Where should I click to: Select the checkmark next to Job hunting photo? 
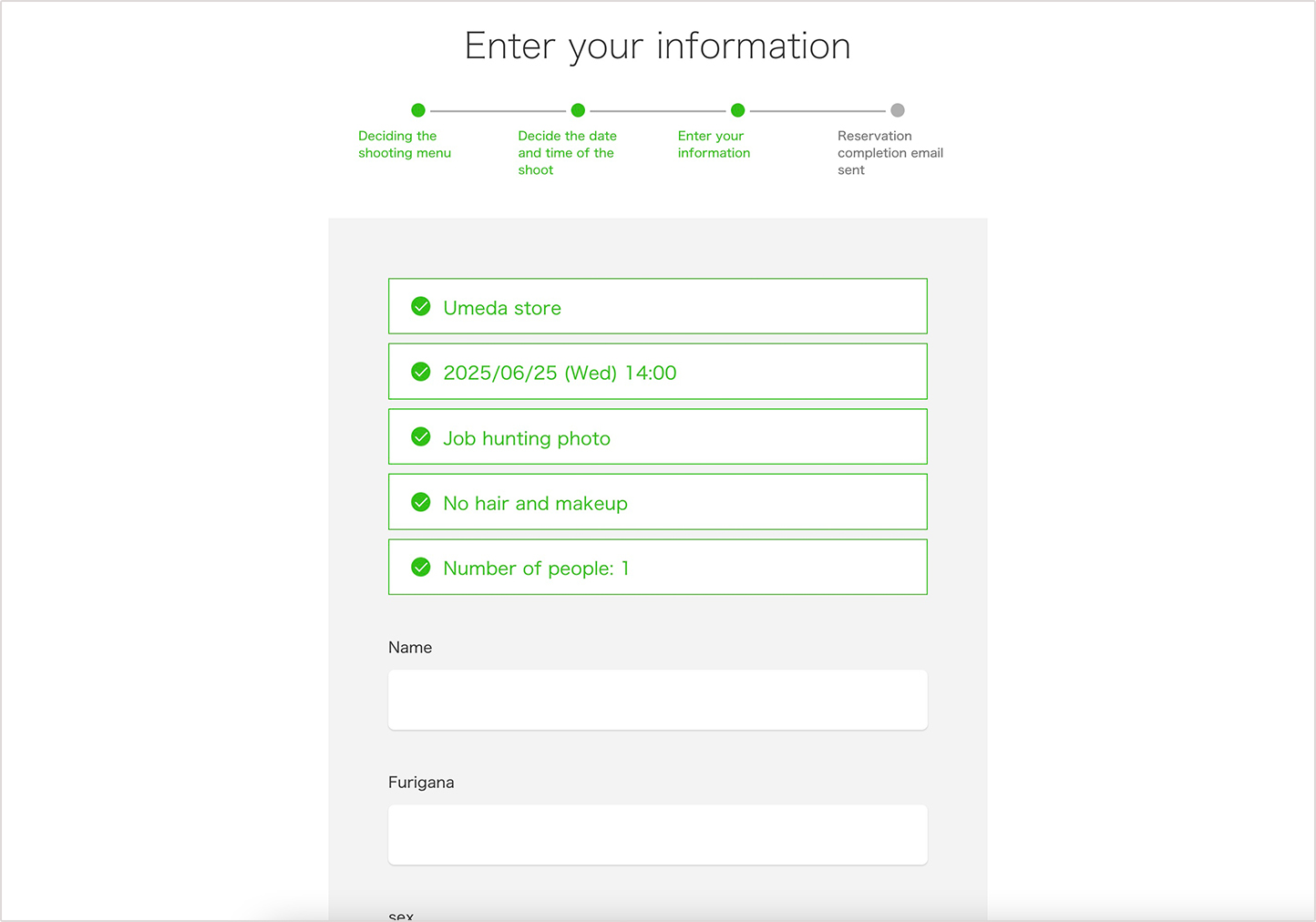420,436
